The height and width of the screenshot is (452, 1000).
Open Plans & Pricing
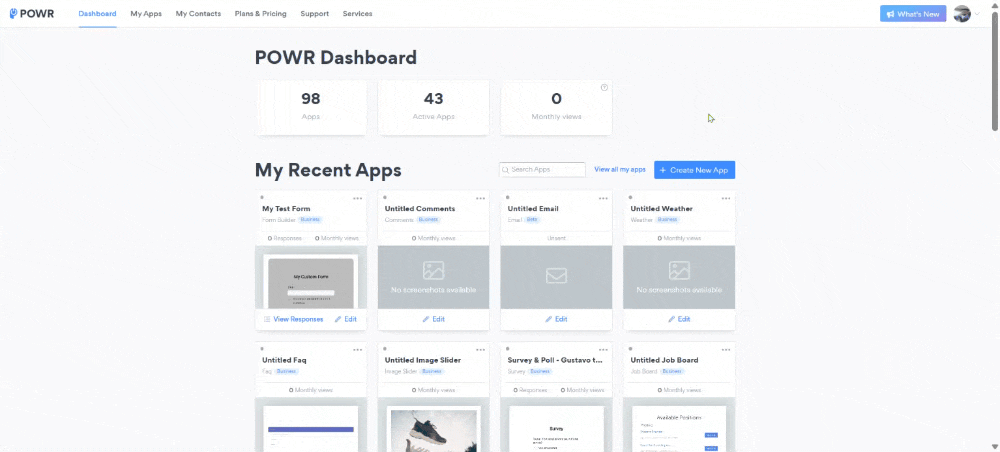(260, 13)
